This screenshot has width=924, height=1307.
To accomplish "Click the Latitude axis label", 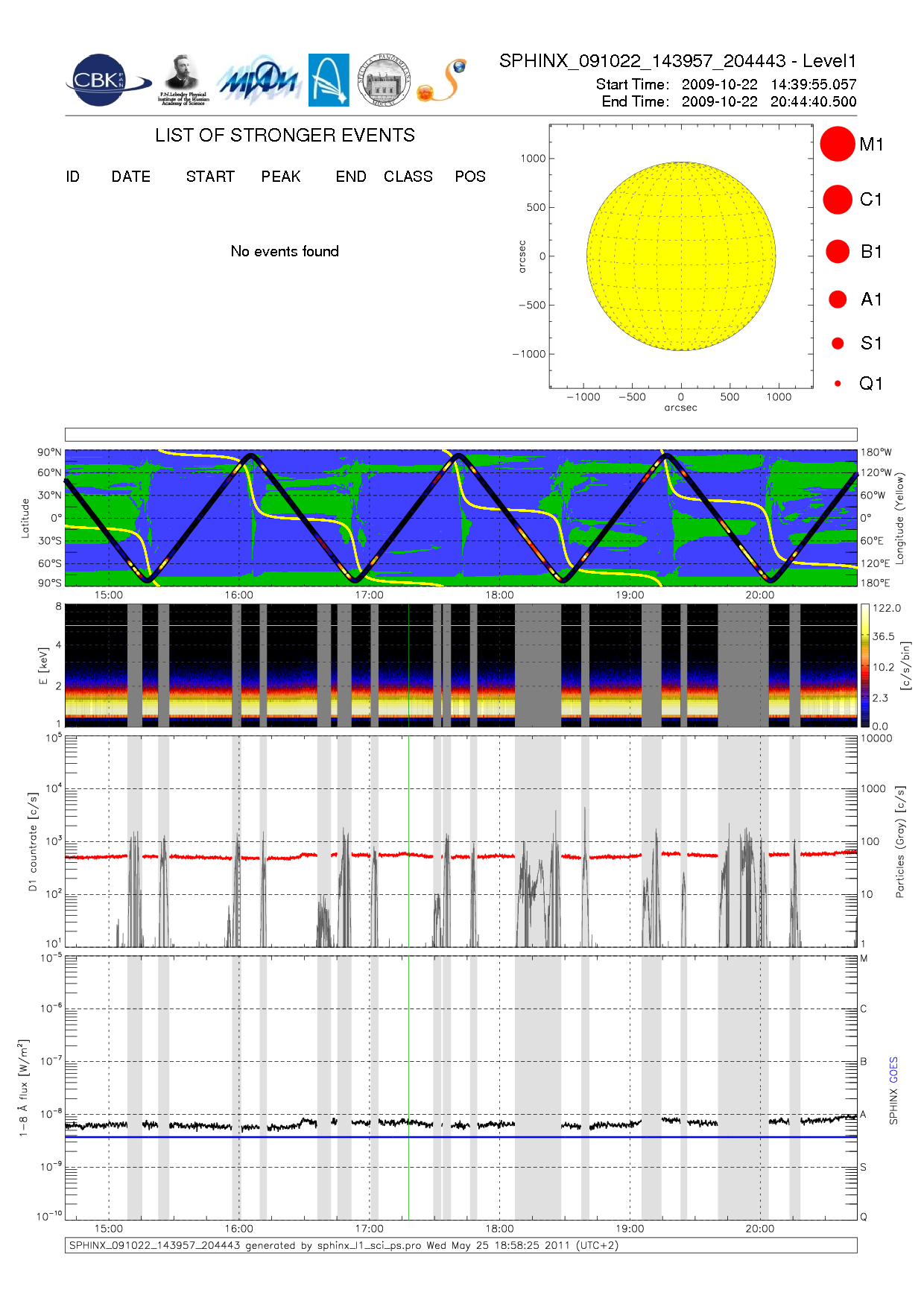I will (25, 518).
